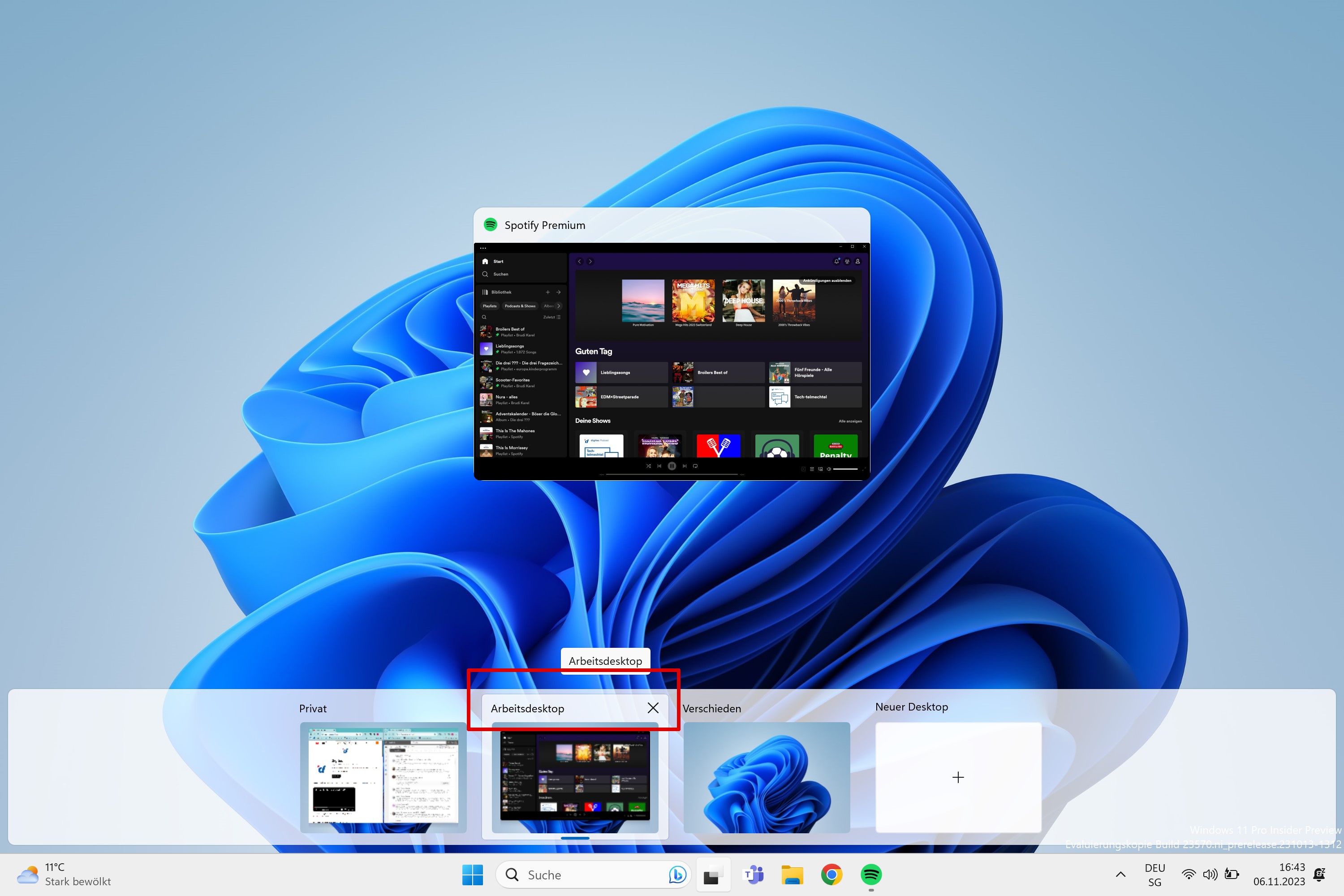Image resolution: width=1344 pixels, height=896 pixels.
Task: Click the battery status icon
Action: point(1232,874)
